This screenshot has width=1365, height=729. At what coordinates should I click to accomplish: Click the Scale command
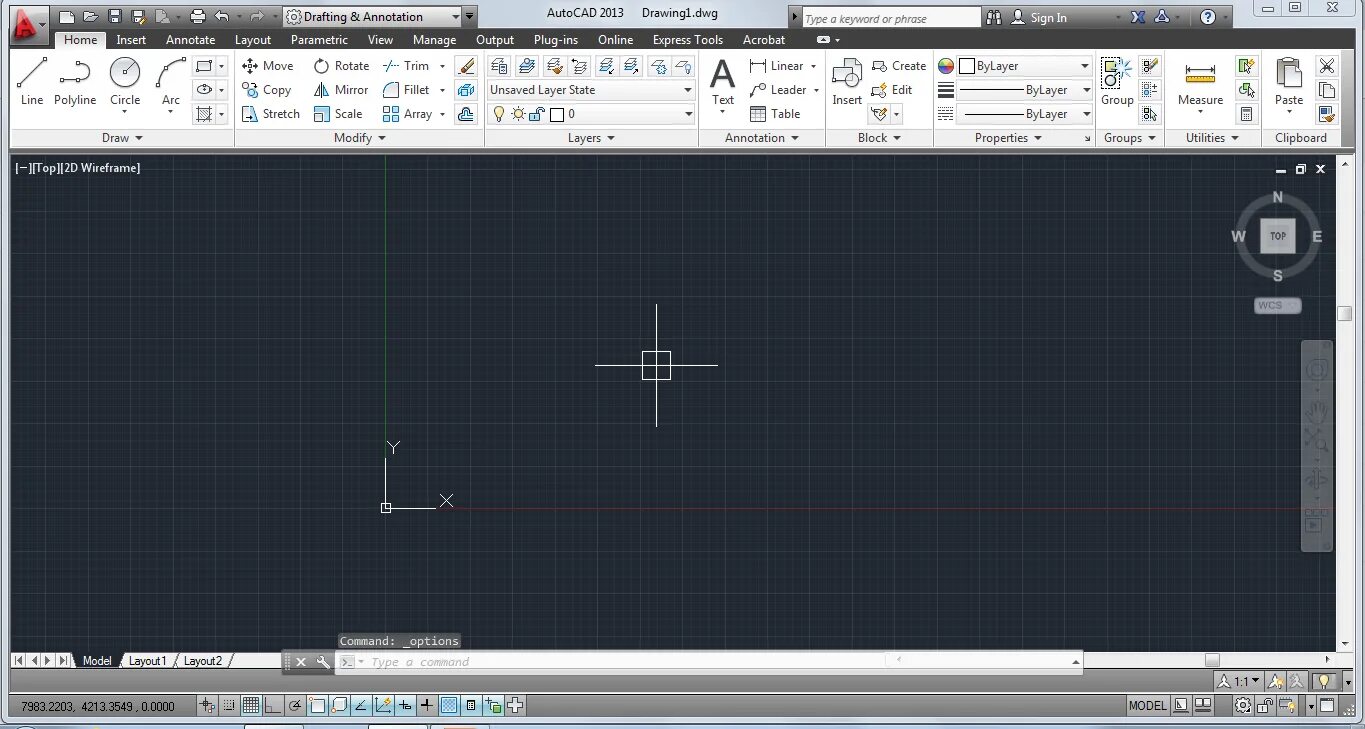(338, 114)
